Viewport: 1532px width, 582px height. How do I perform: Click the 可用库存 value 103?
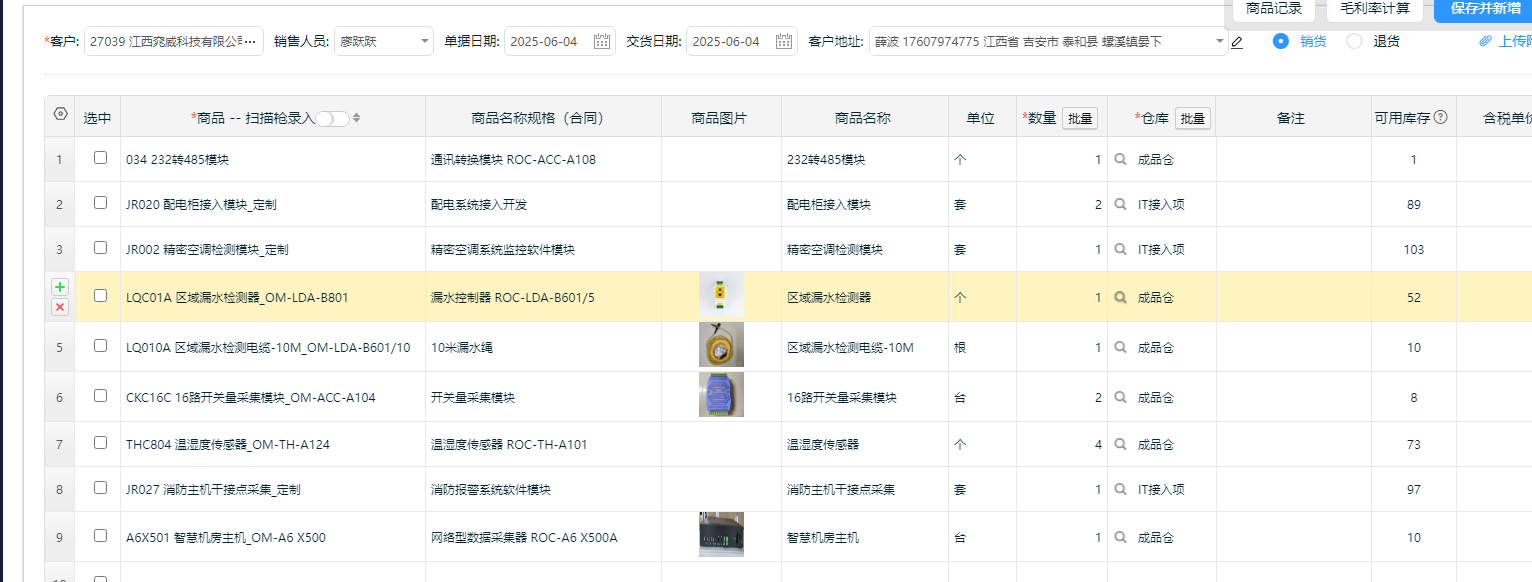(1413, 250)
